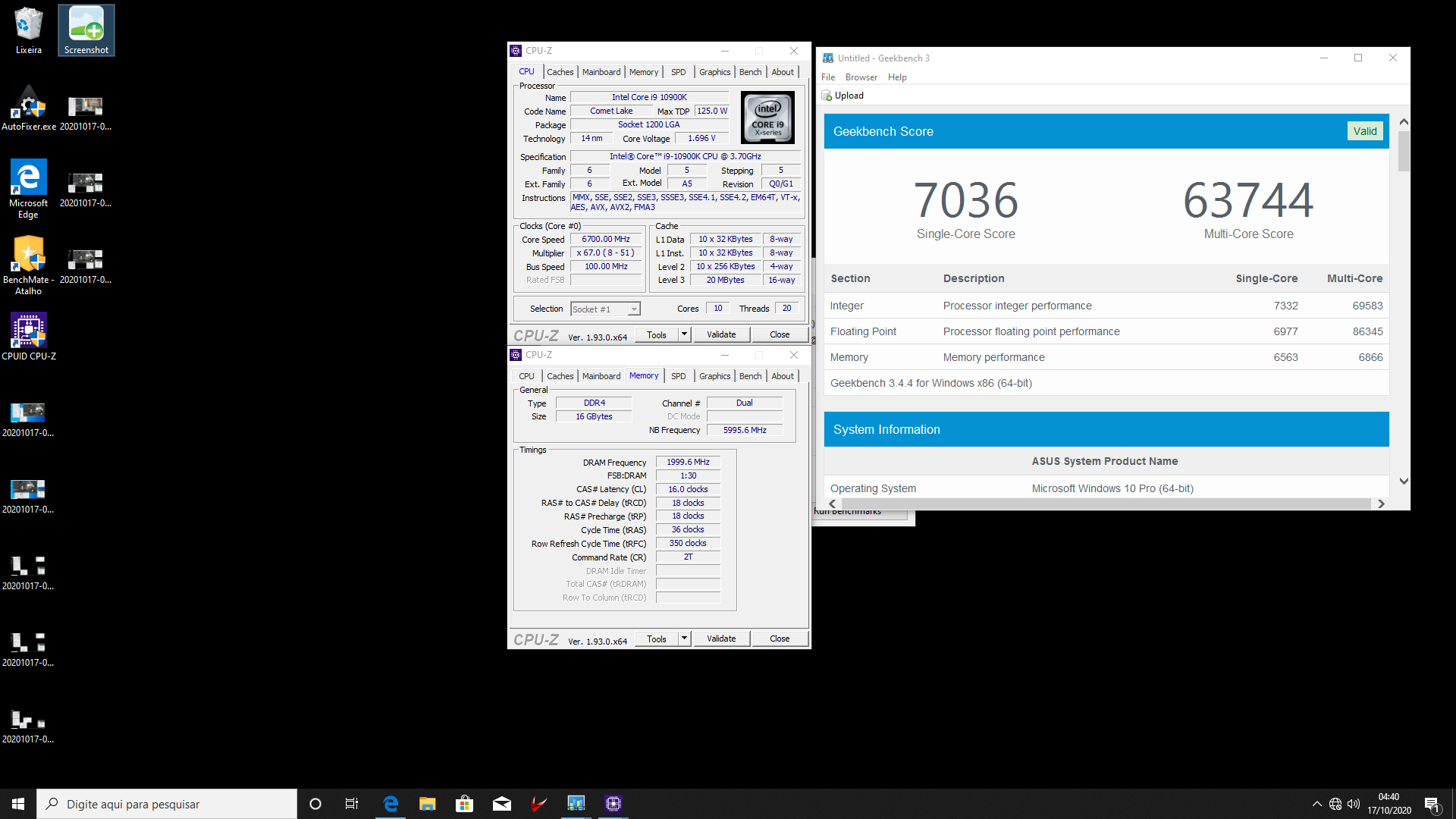Click the Valid badge in Geekbench Score
The width and height of the screenshot is (1456, 819).
[x=1365, y=131]
